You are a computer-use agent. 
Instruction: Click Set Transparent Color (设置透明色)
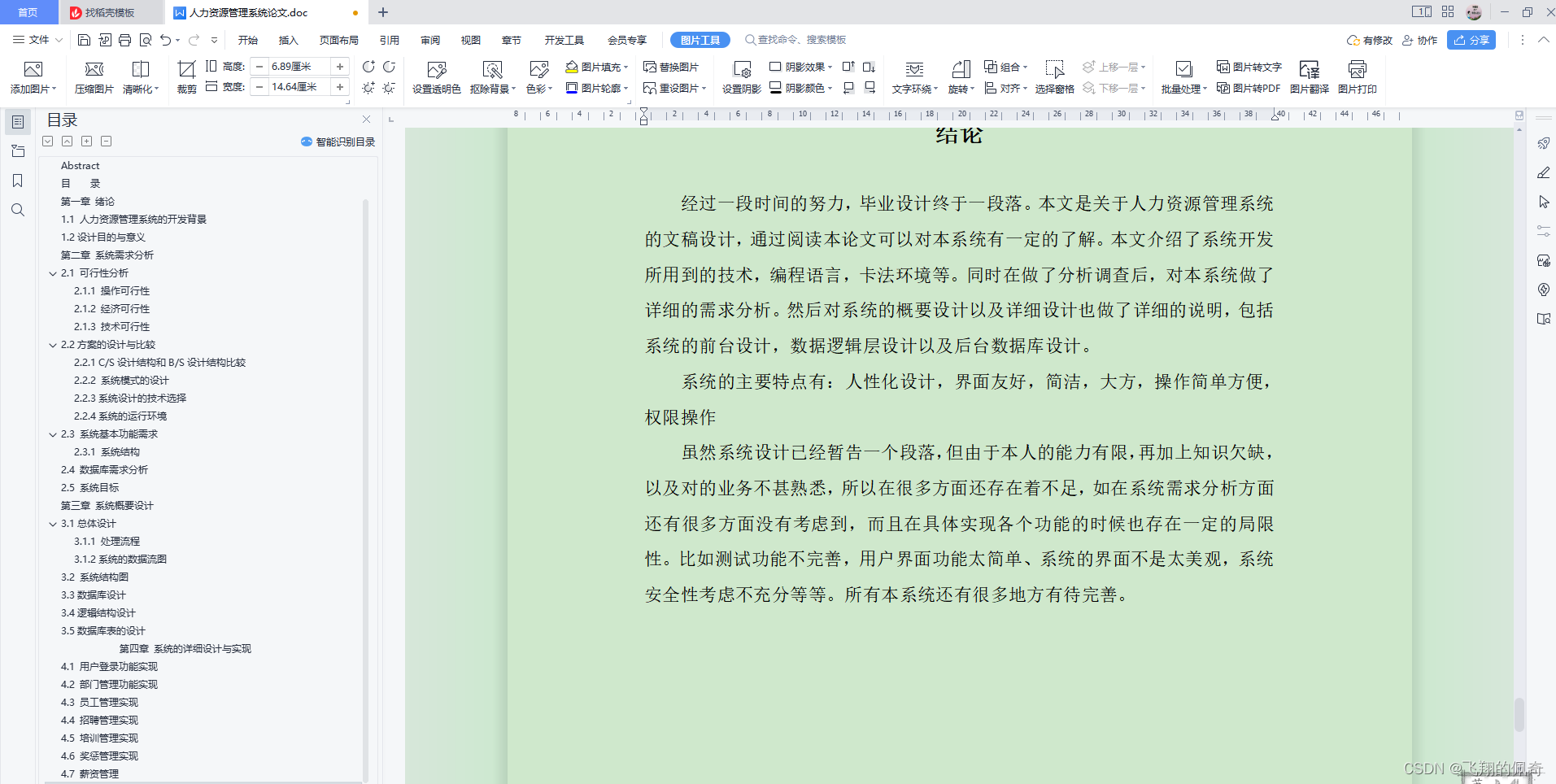[x=437, y=77]
